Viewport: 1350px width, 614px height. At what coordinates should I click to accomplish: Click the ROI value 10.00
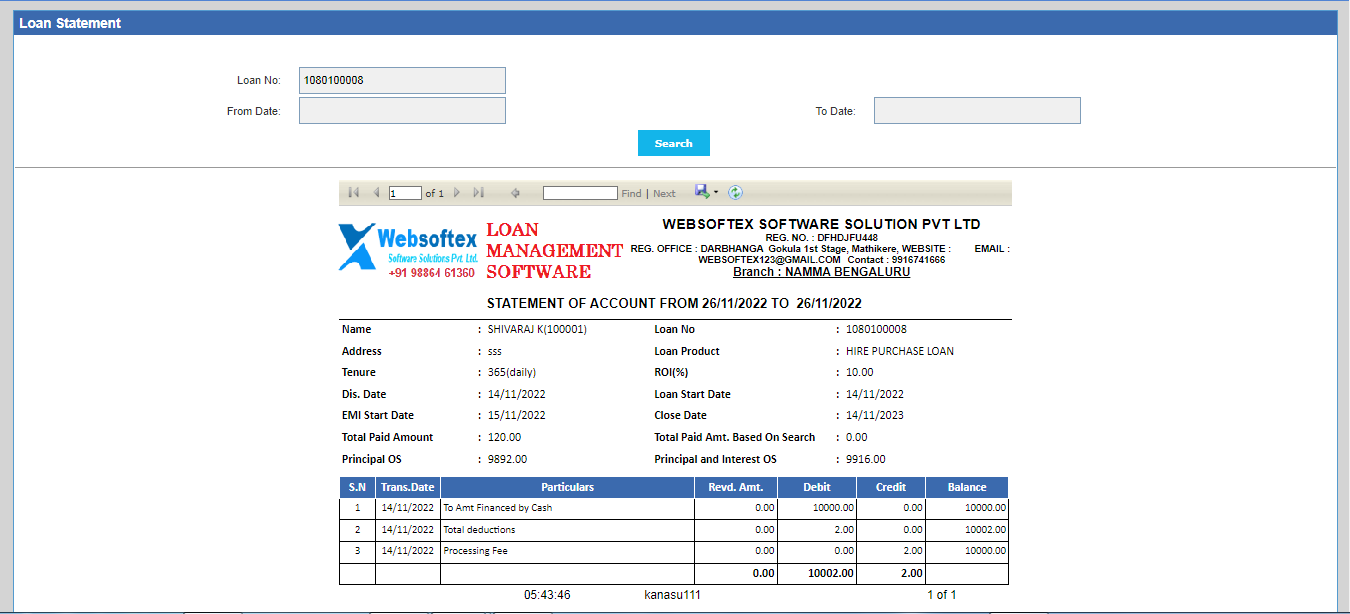(x=859, y=372)
